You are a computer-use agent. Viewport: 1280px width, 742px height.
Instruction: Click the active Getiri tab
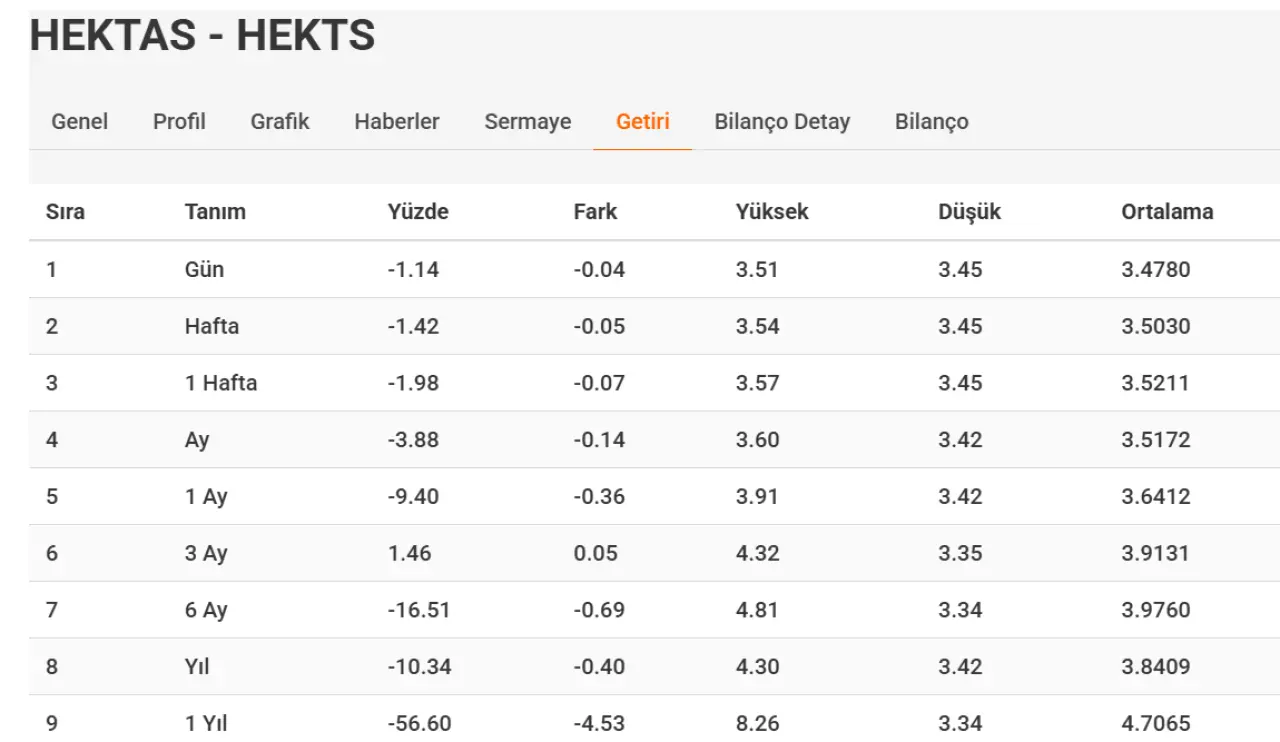coord(643,122)
